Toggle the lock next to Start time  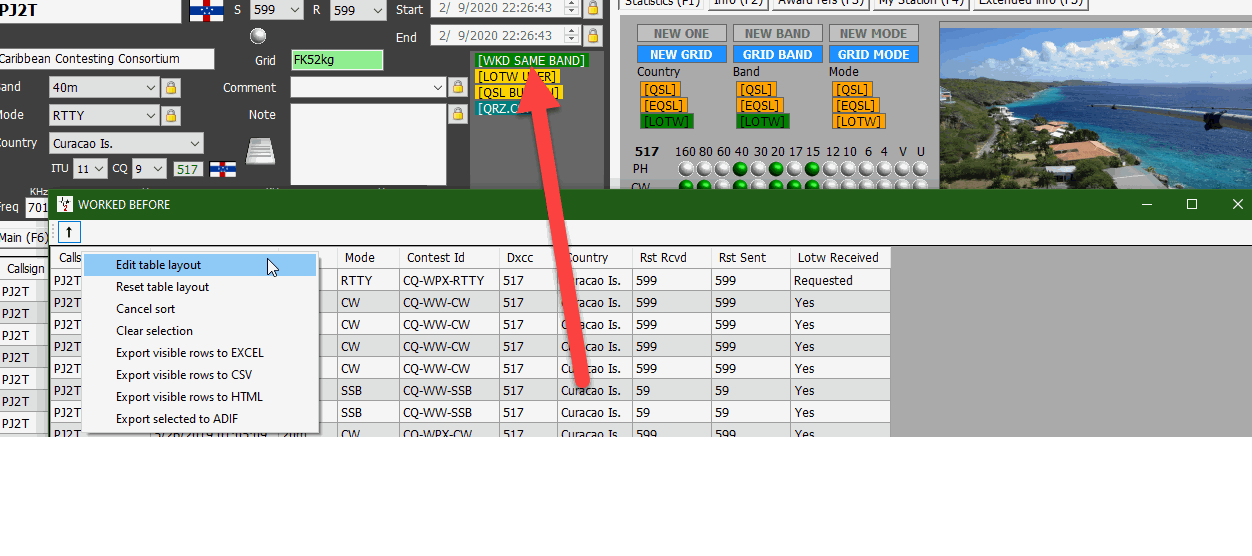coord(593,8)
